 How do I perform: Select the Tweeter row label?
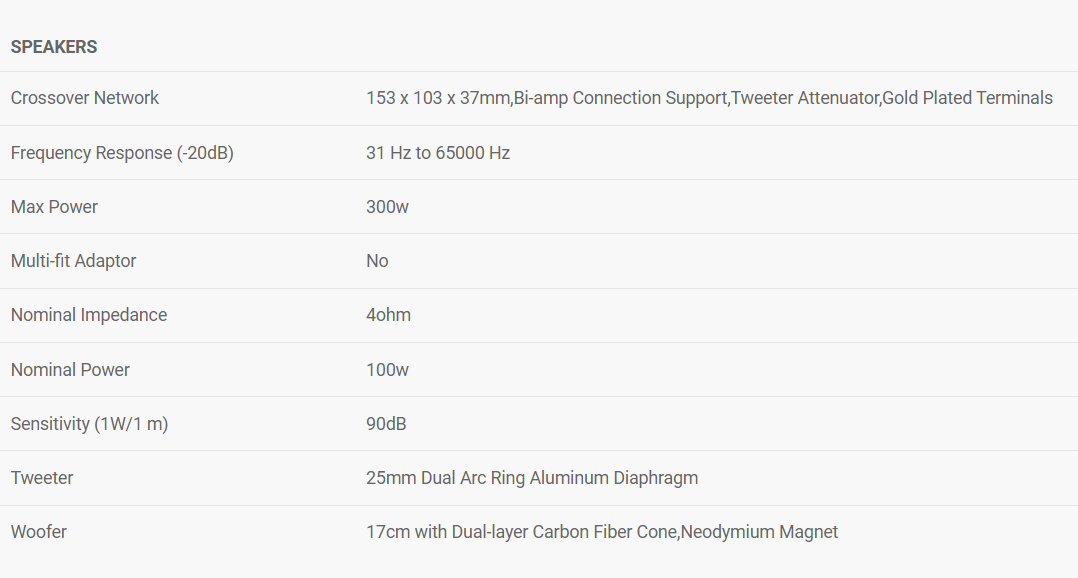(x=42, y=478)
